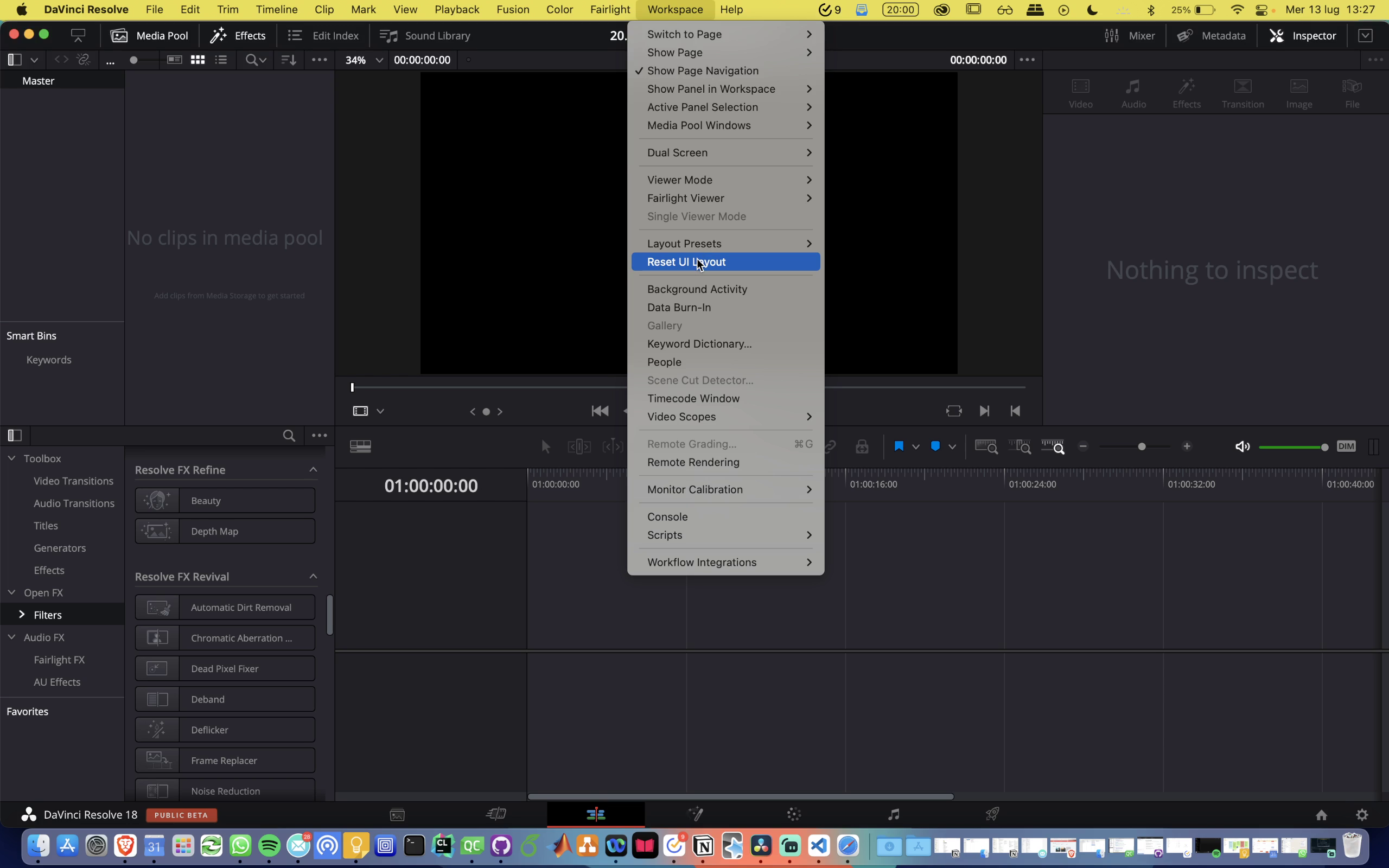Open media pool sort options
This screenshot has width=1389, height=868.
[x=289, y=60]
